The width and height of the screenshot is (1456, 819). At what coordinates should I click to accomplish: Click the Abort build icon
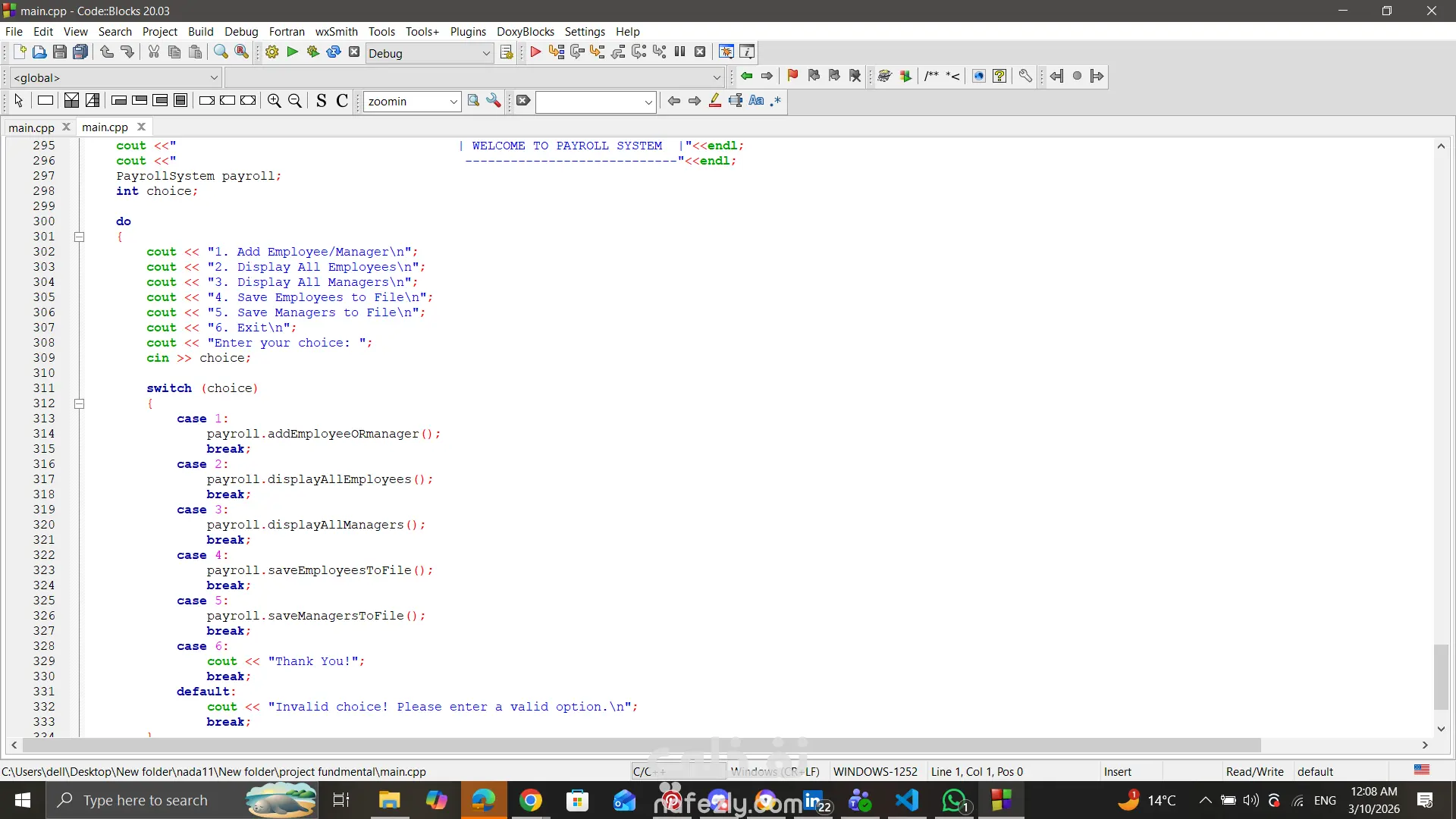354,52
